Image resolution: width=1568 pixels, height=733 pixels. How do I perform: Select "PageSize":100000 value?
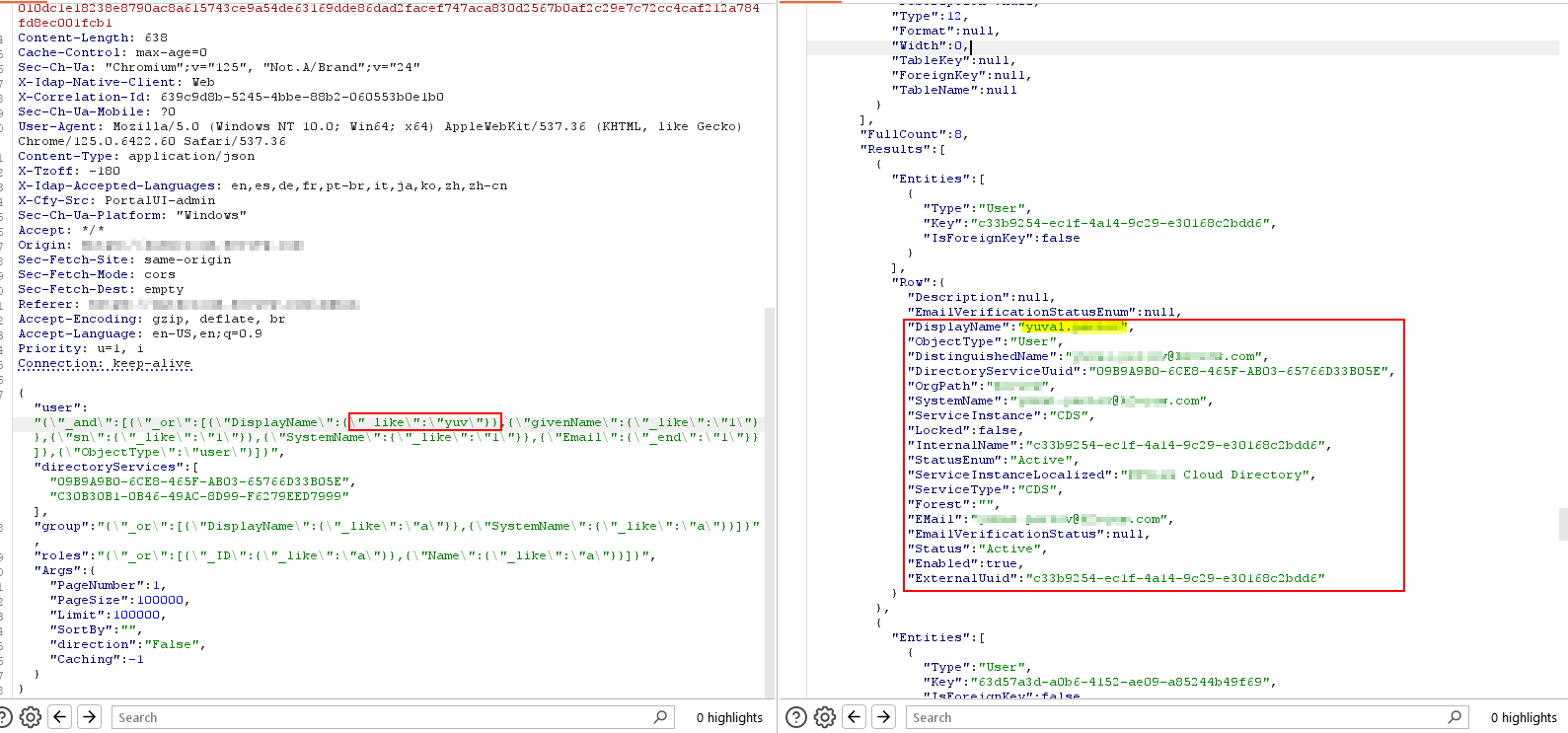click(161, 600)
